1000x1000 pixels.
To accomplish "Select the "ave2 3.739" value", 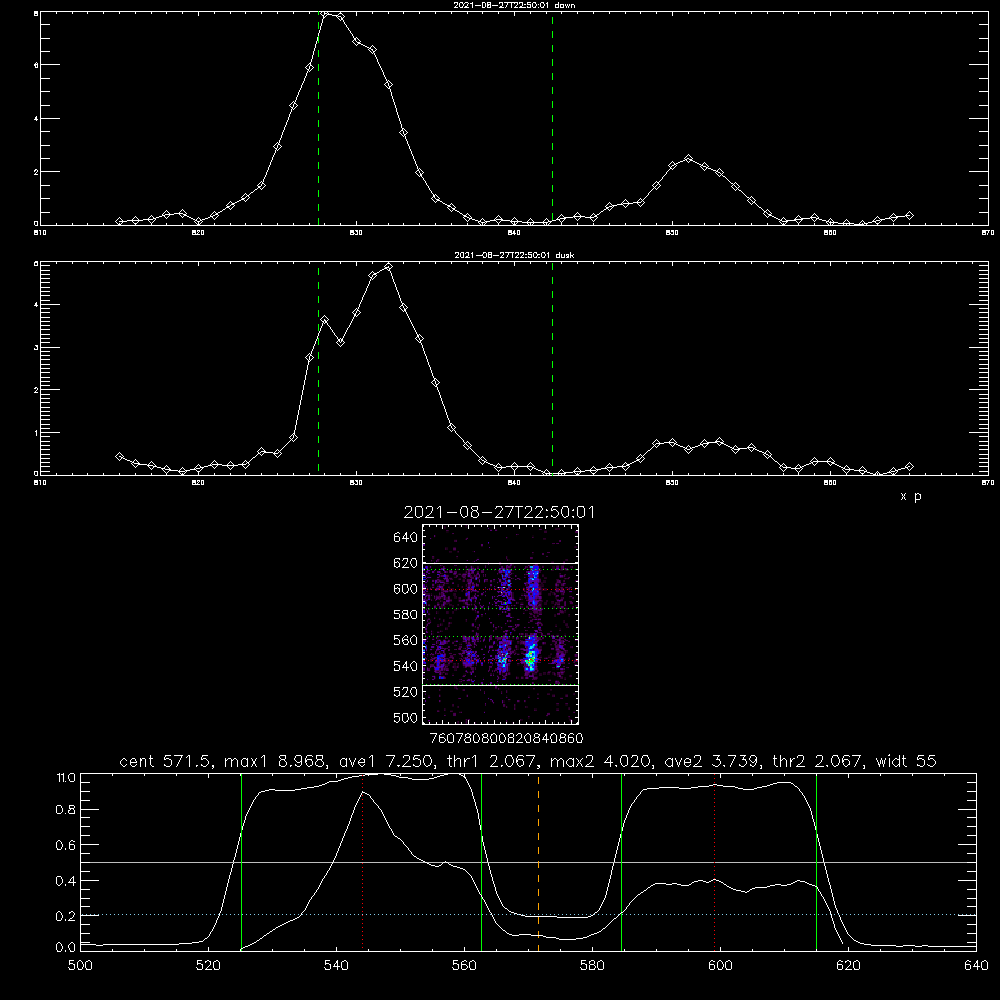I will (x=712, y=761).
